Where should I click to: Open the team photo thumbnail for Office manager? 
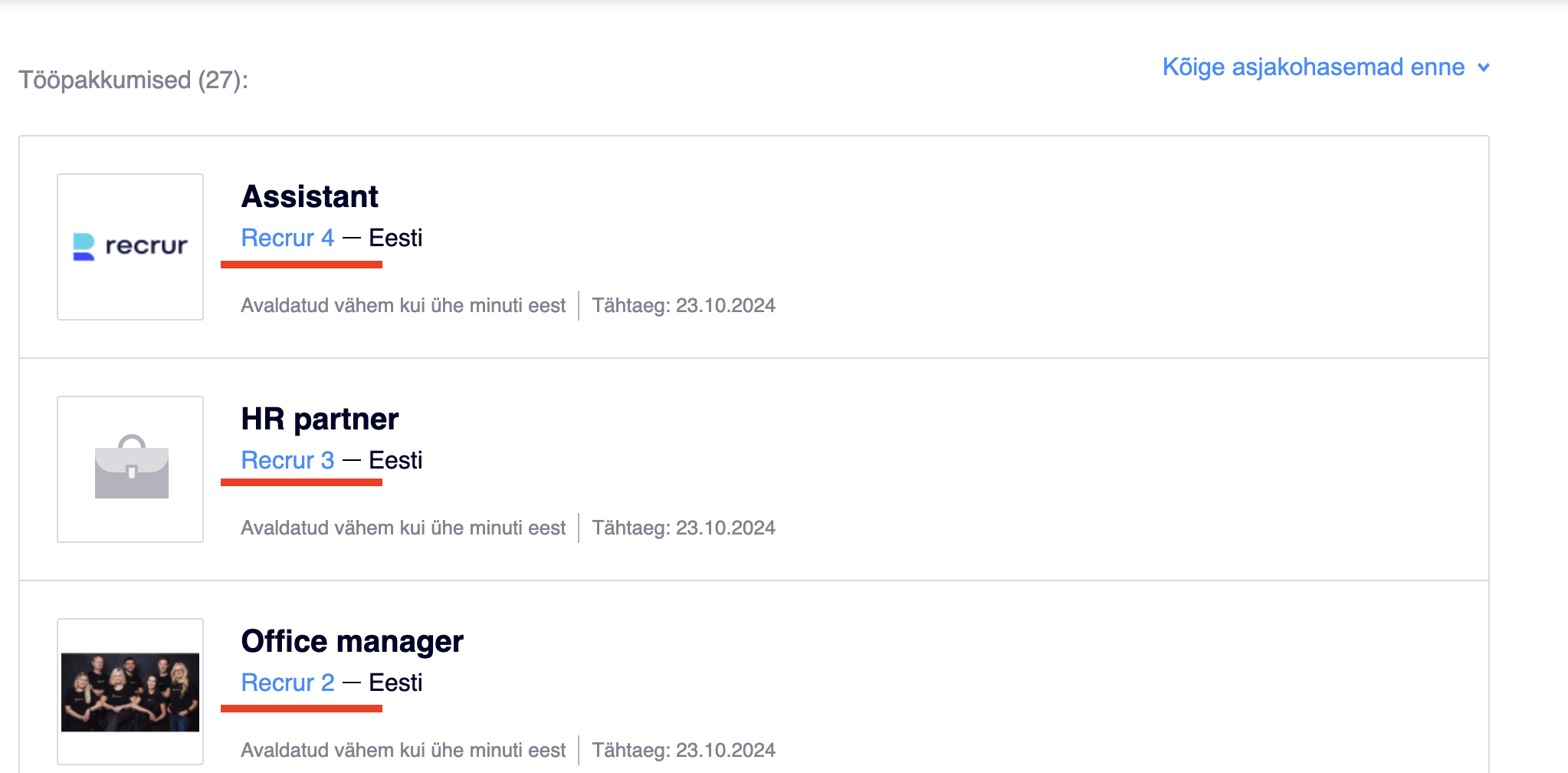[130, 691]
